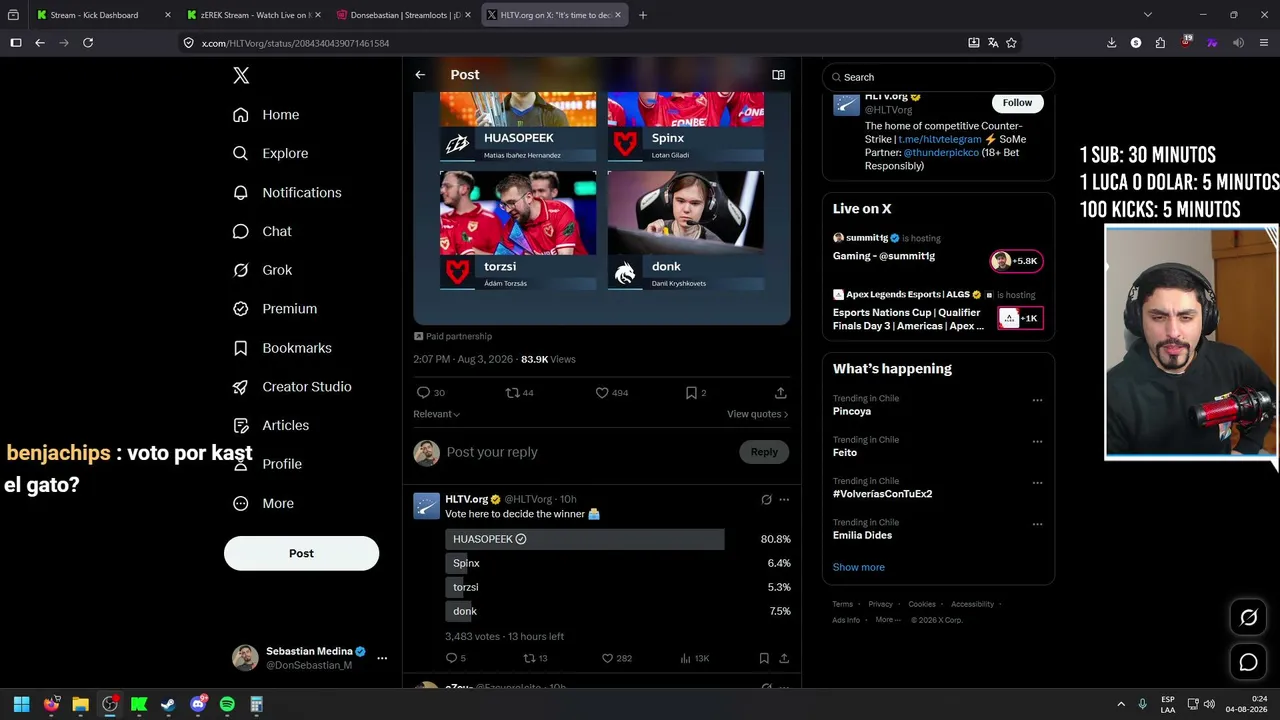The height and width of the screenshot is (720, 1280).
Task: Reload the page in the browser
Action: click(88, 43)
